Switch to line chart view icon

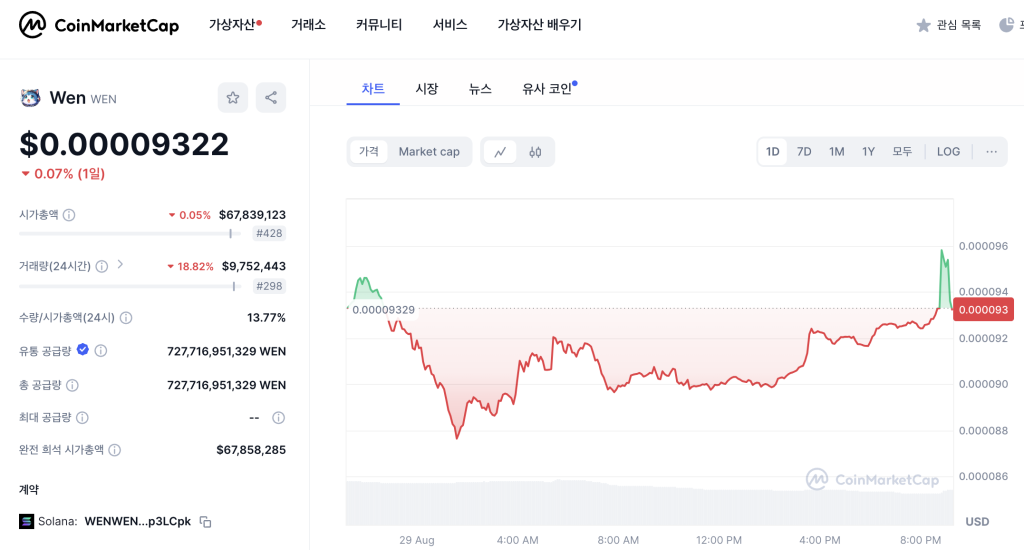[500, 152]
